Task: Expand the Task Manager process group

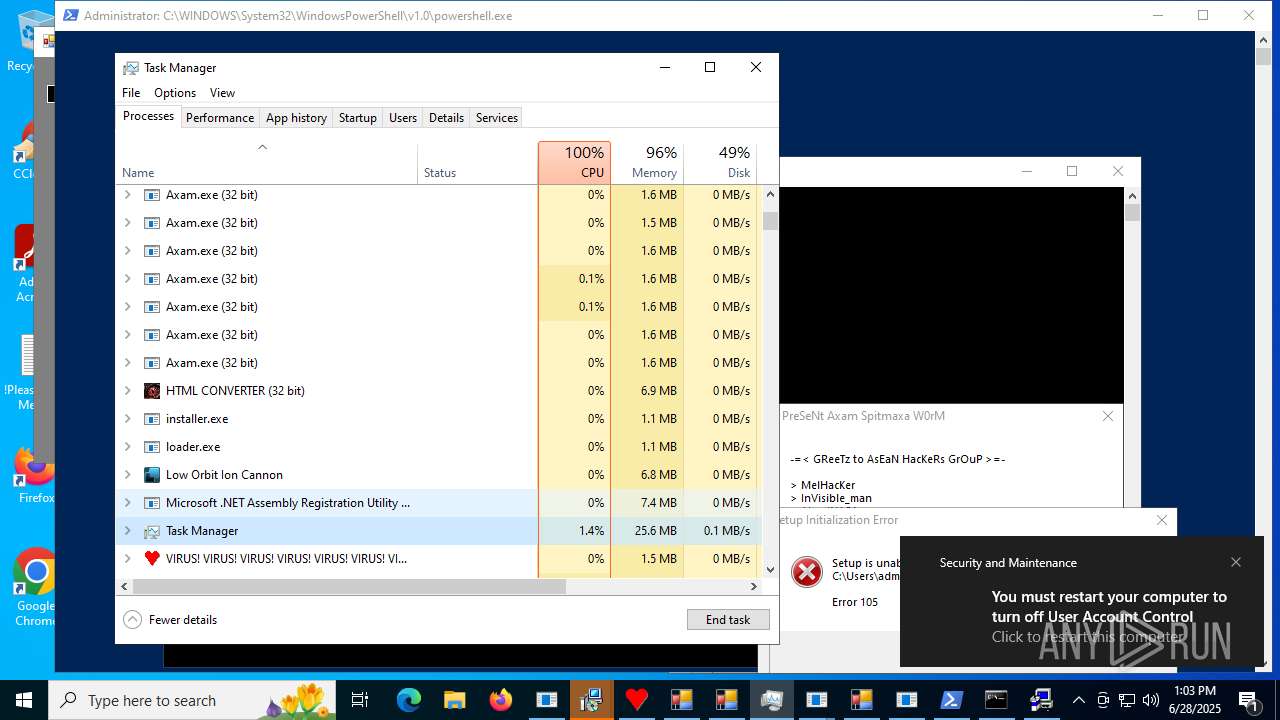Action: tap(127, 531)
